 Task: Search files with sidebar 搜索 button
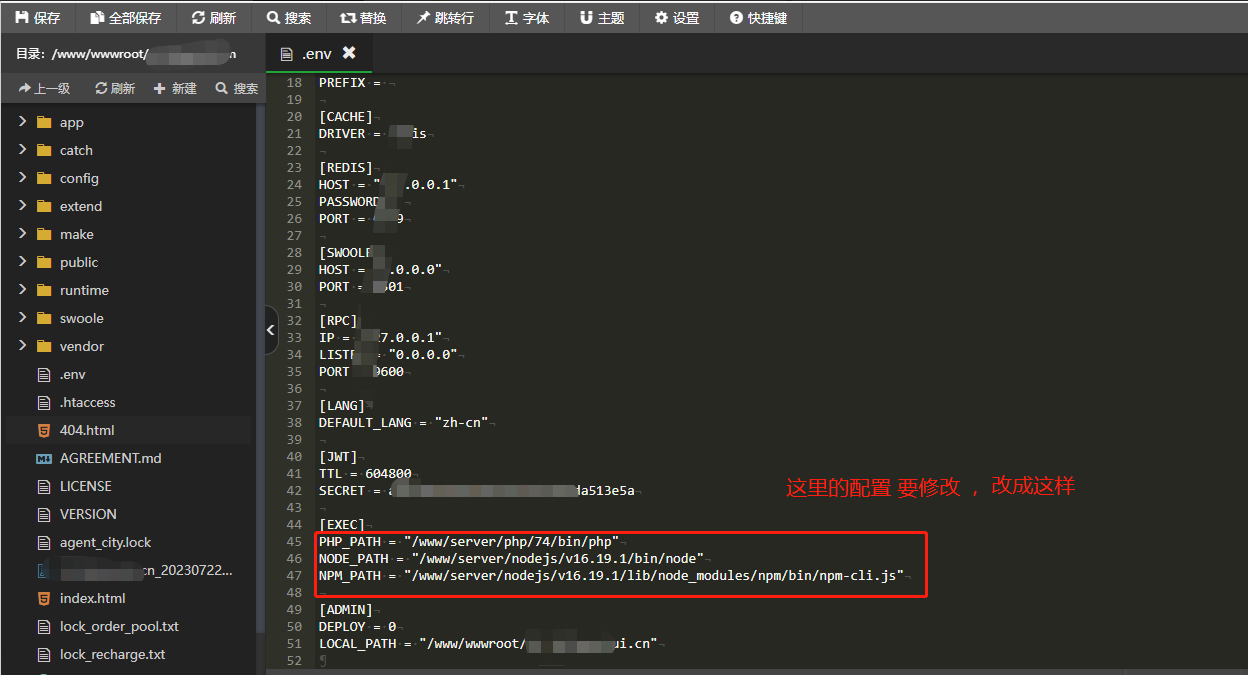click(237, 88)
